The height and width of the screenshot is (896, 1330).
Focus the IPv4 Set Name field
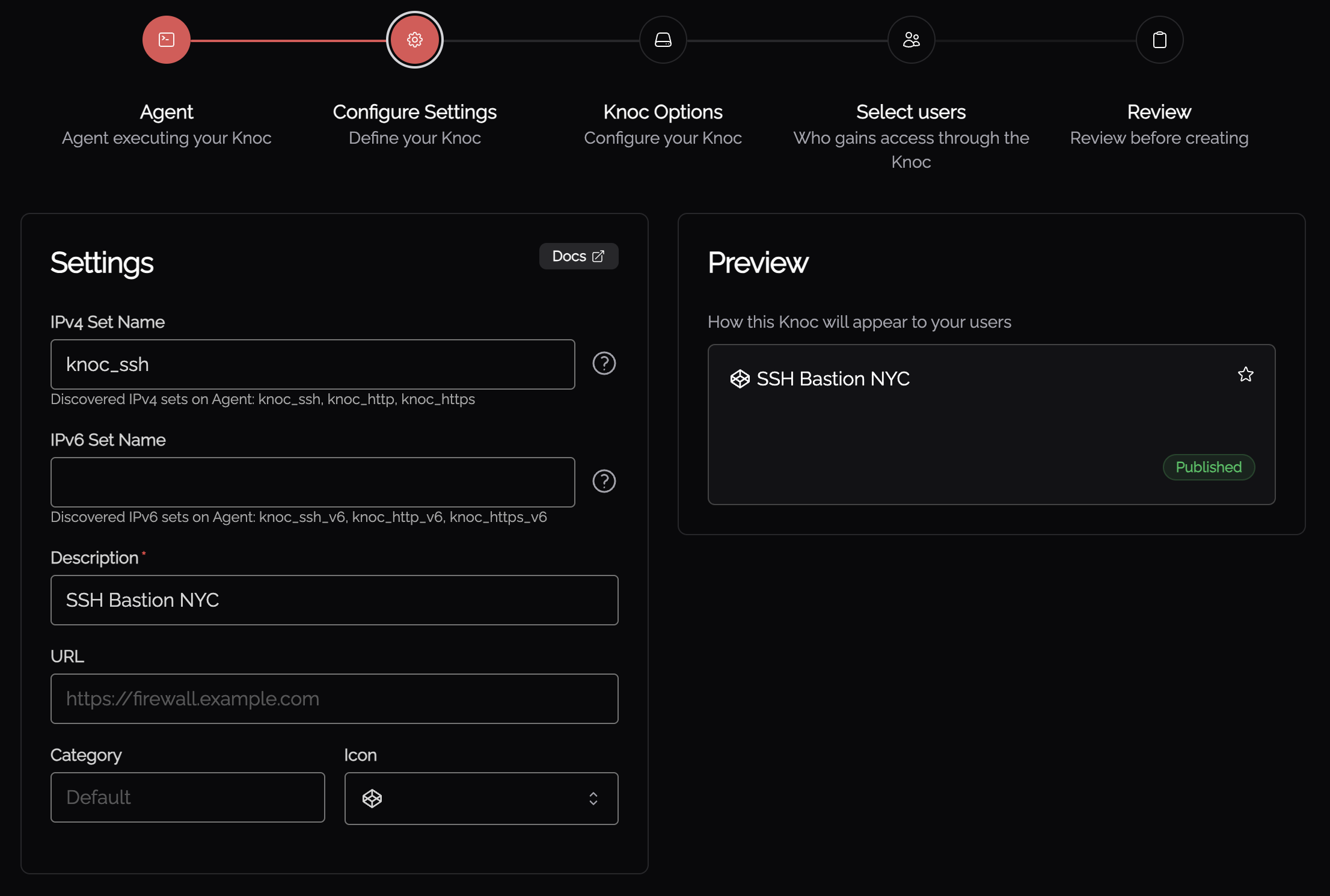(x=313, y=364)
